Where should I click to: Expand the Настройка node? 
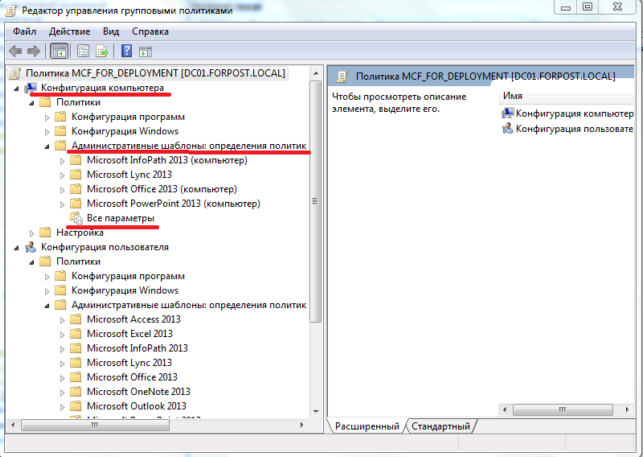32,233
